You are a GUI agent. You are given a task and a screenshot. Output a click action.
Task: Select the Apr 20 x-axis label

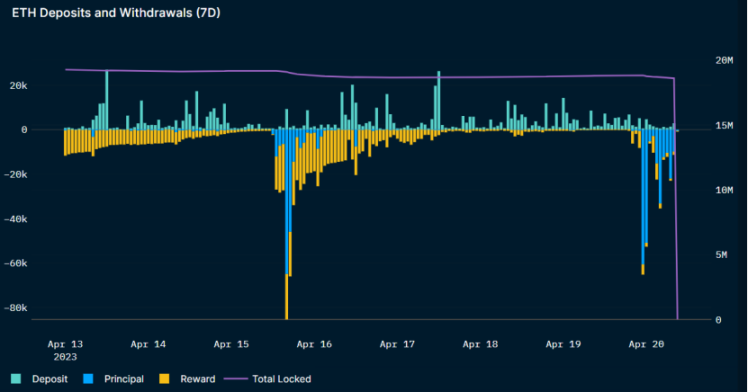click(x=646, y=344)
